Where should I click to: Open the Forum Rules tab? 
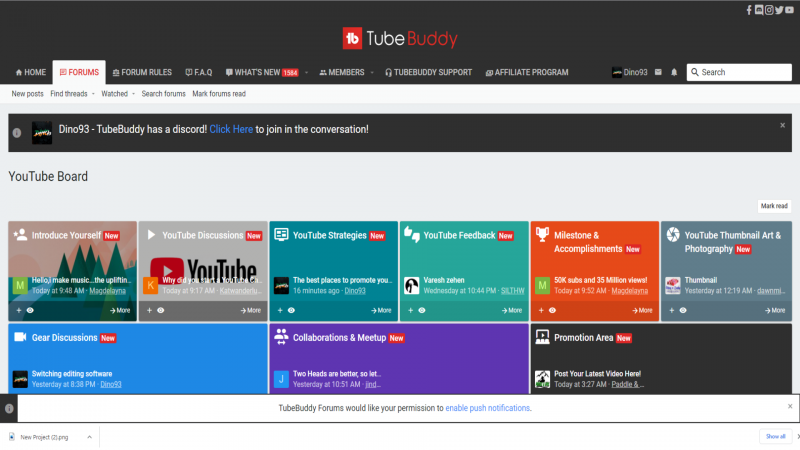[x=142, y=73]
